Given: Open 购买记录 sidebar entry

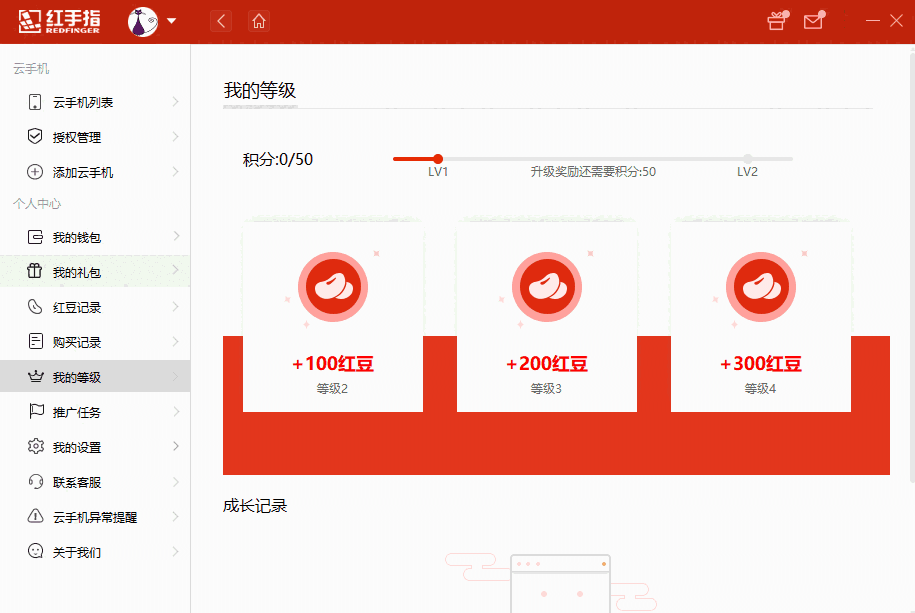Looking at the screenshot, I should click(x=95, y=342).
